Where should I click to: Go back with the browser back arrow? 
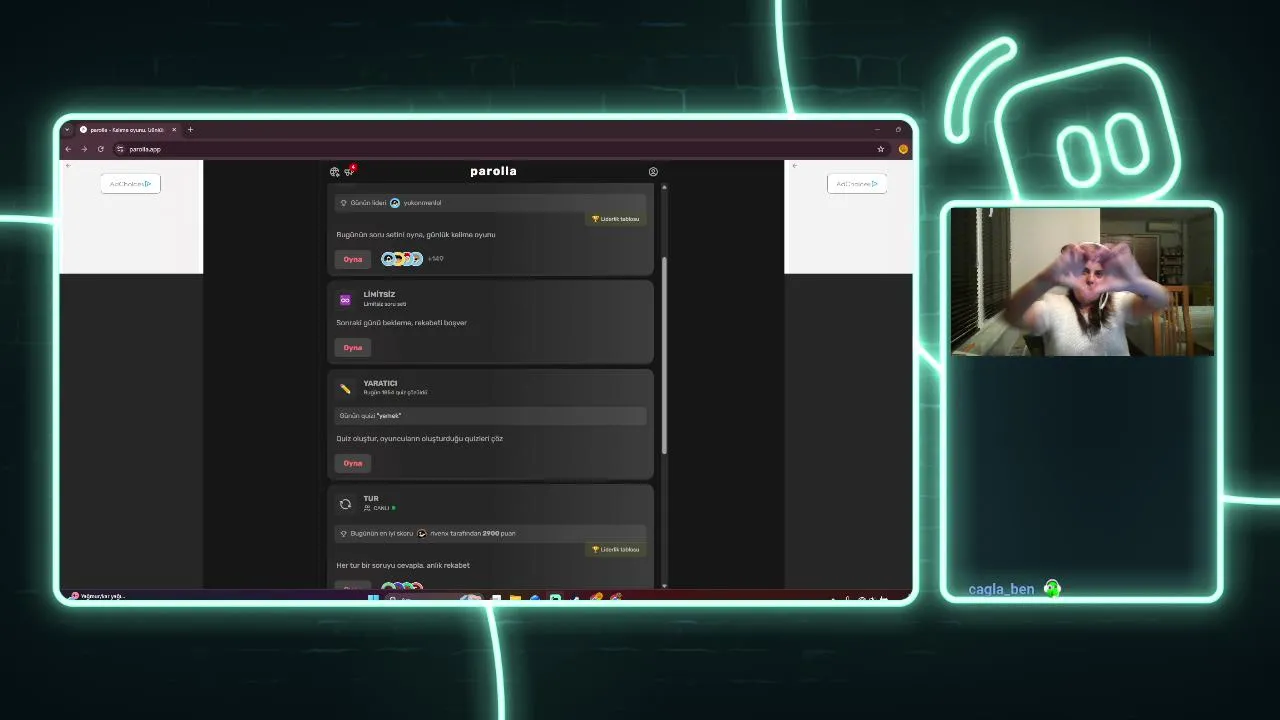(x=68, y=149)
